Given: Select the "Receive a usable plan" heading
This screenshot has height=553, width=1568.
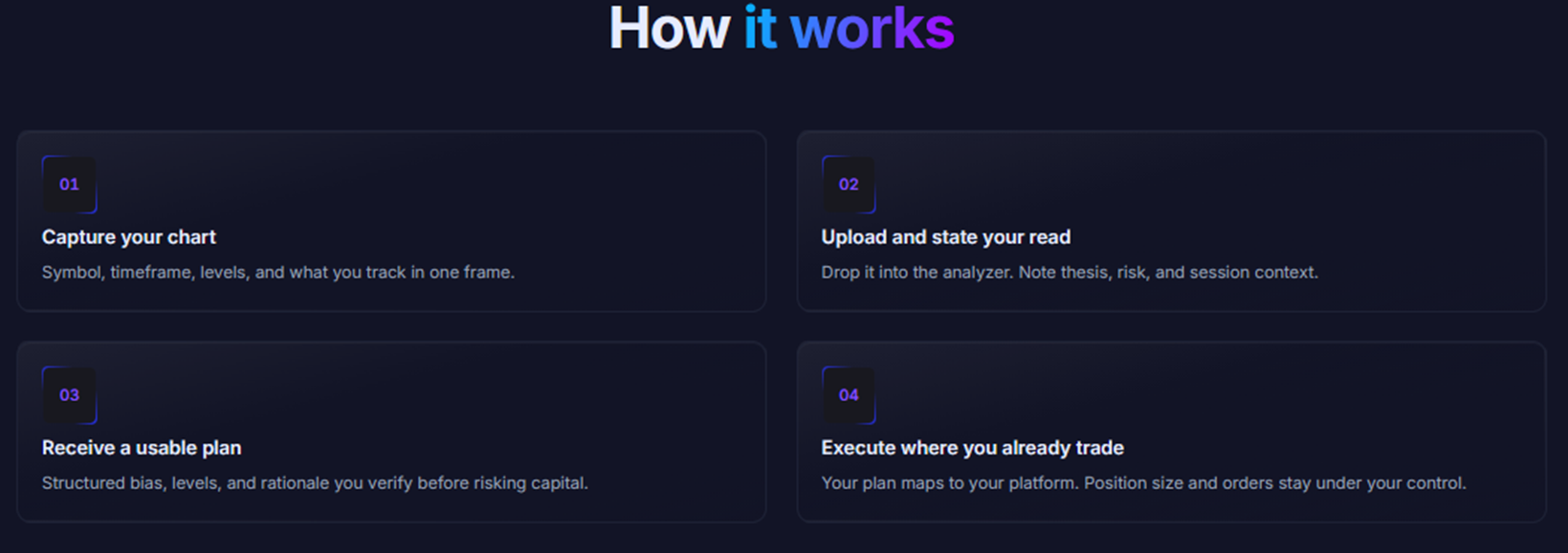Looking at the screenshot, I should [x=142, y=448].
